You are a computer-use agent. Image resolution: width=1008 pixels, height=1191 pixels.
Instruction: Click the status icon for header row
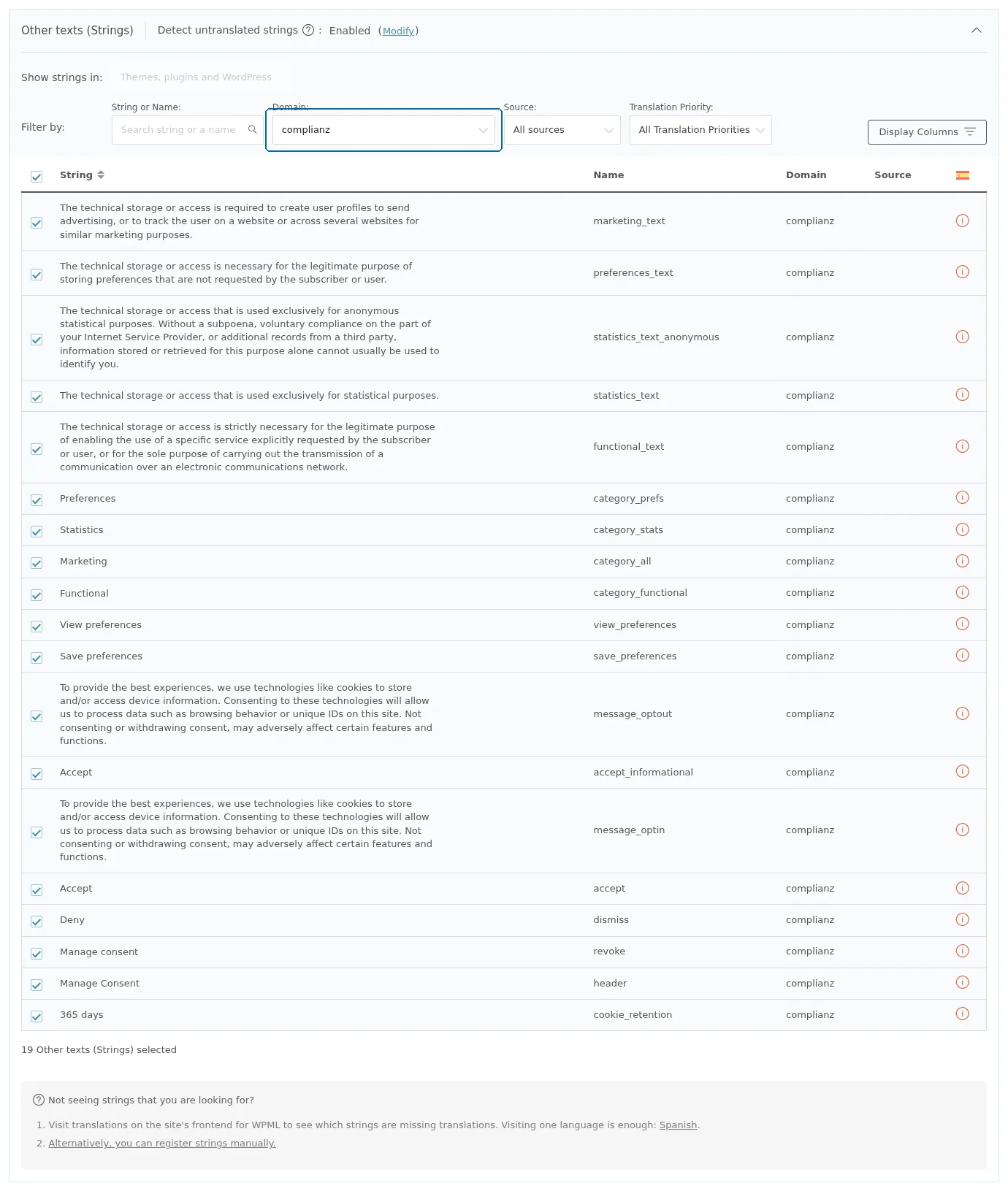963,982
